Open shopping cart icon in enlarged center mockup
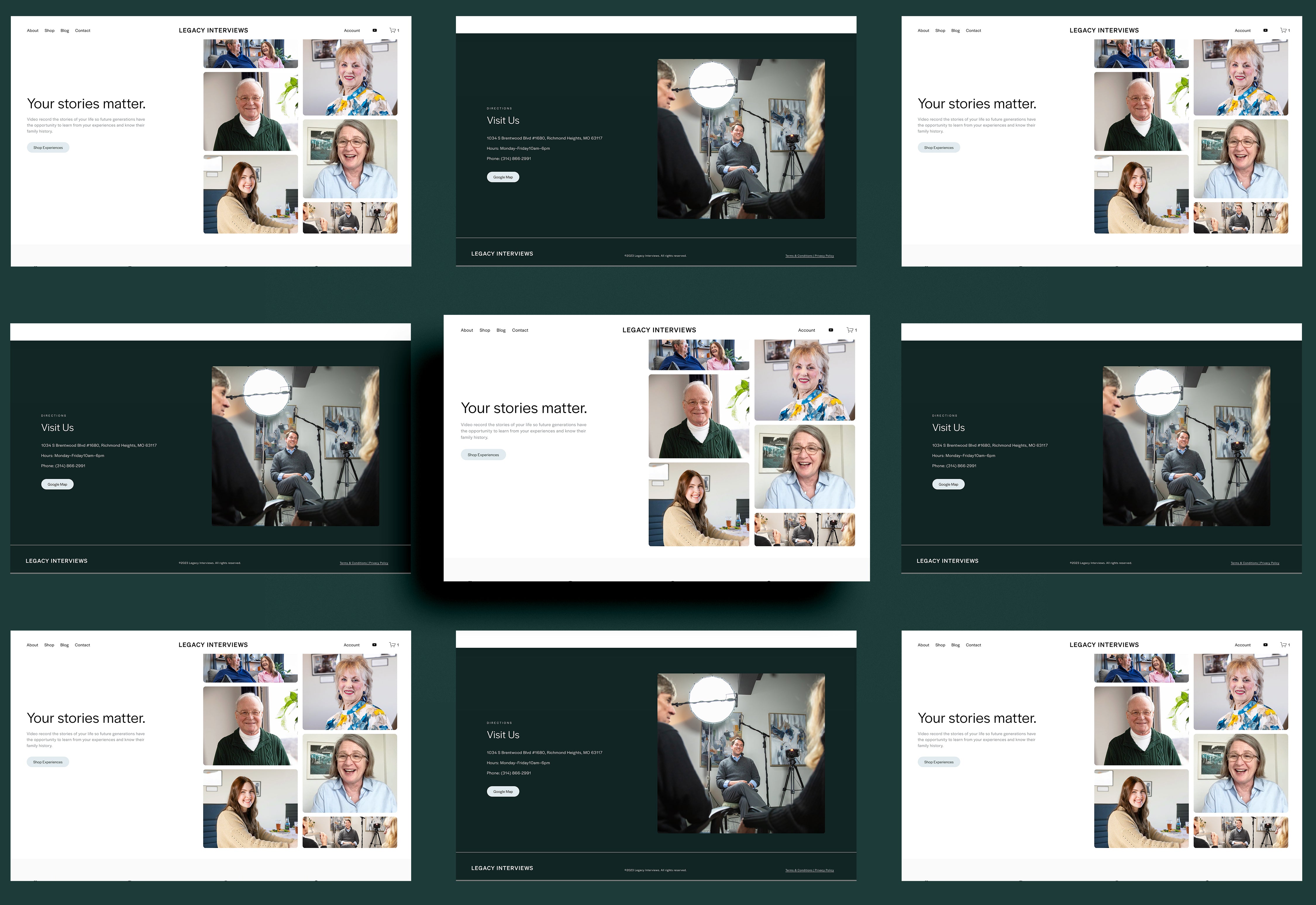1316x905 pixels. [x=850, y=330]
